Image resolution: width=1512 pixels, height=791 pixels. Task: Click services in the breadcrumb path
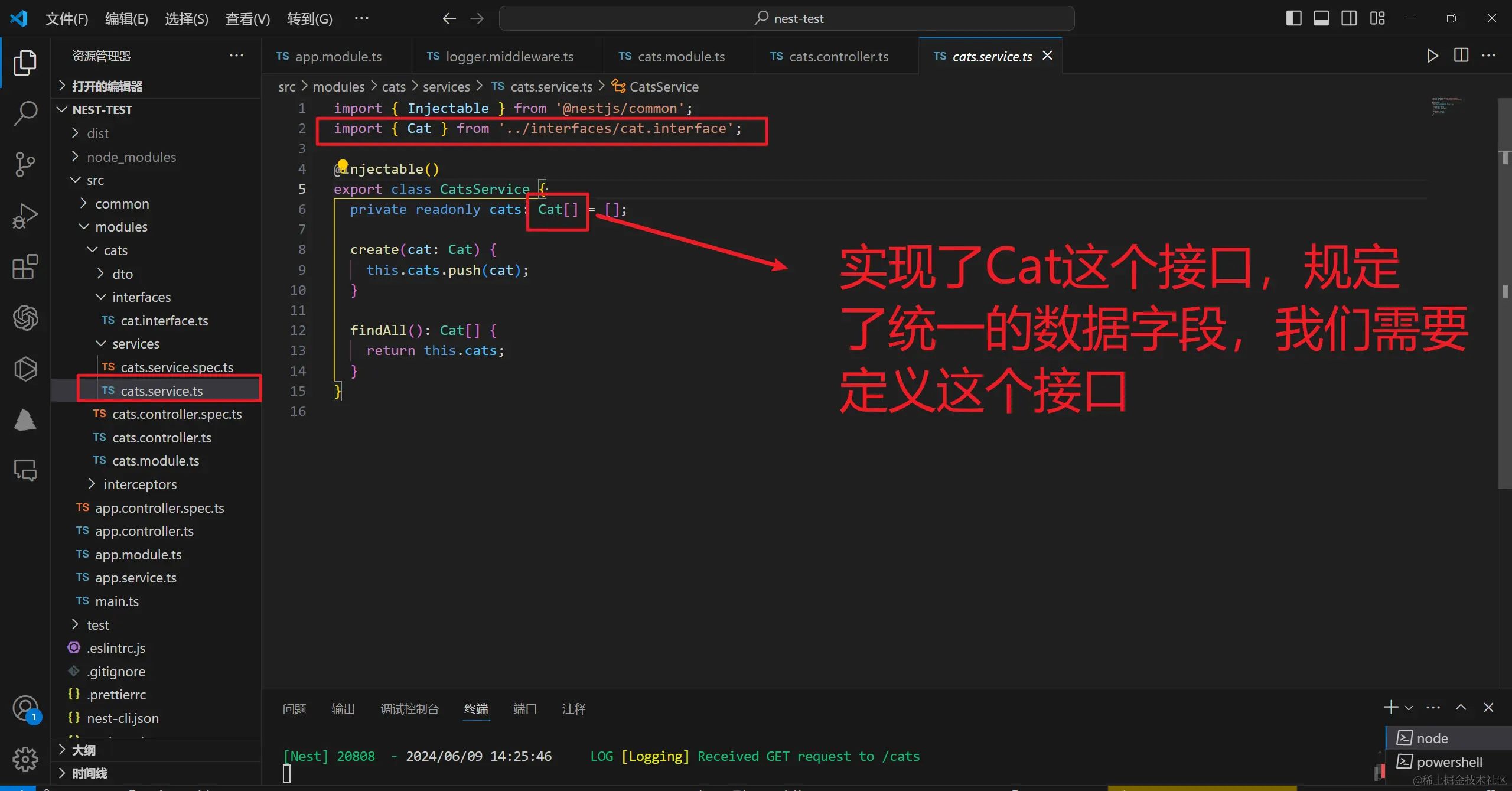(447, 87)
